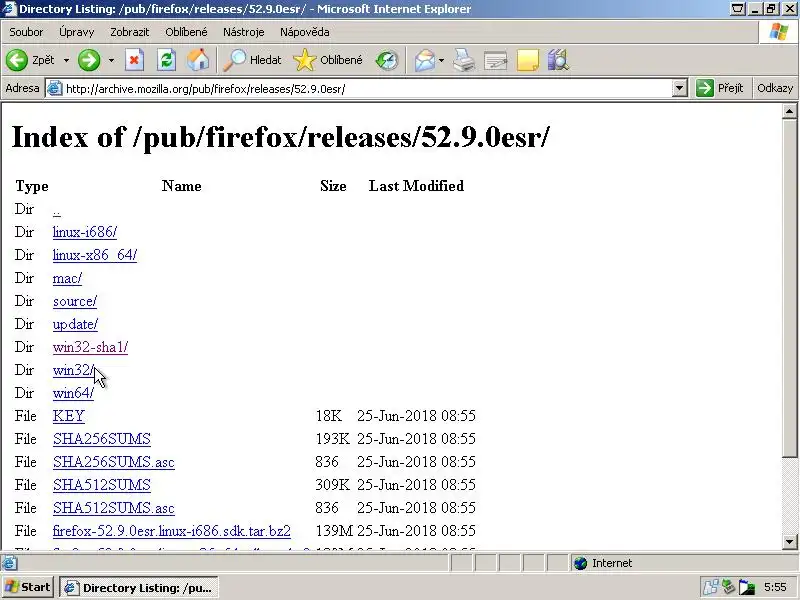This screenshot has width=800, height=600.
Task: Click the address bar URL field
Action: tap(367, 89)
